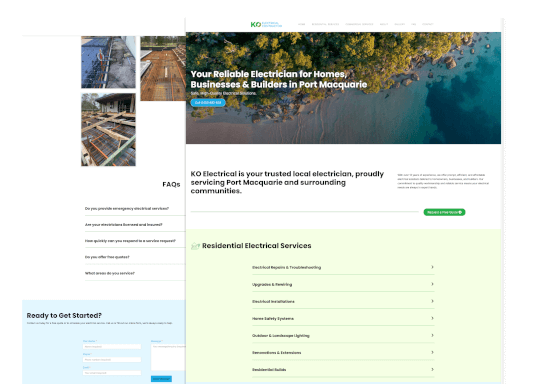
Task: Open the Gallery nav item
Action: click(400, 24)
